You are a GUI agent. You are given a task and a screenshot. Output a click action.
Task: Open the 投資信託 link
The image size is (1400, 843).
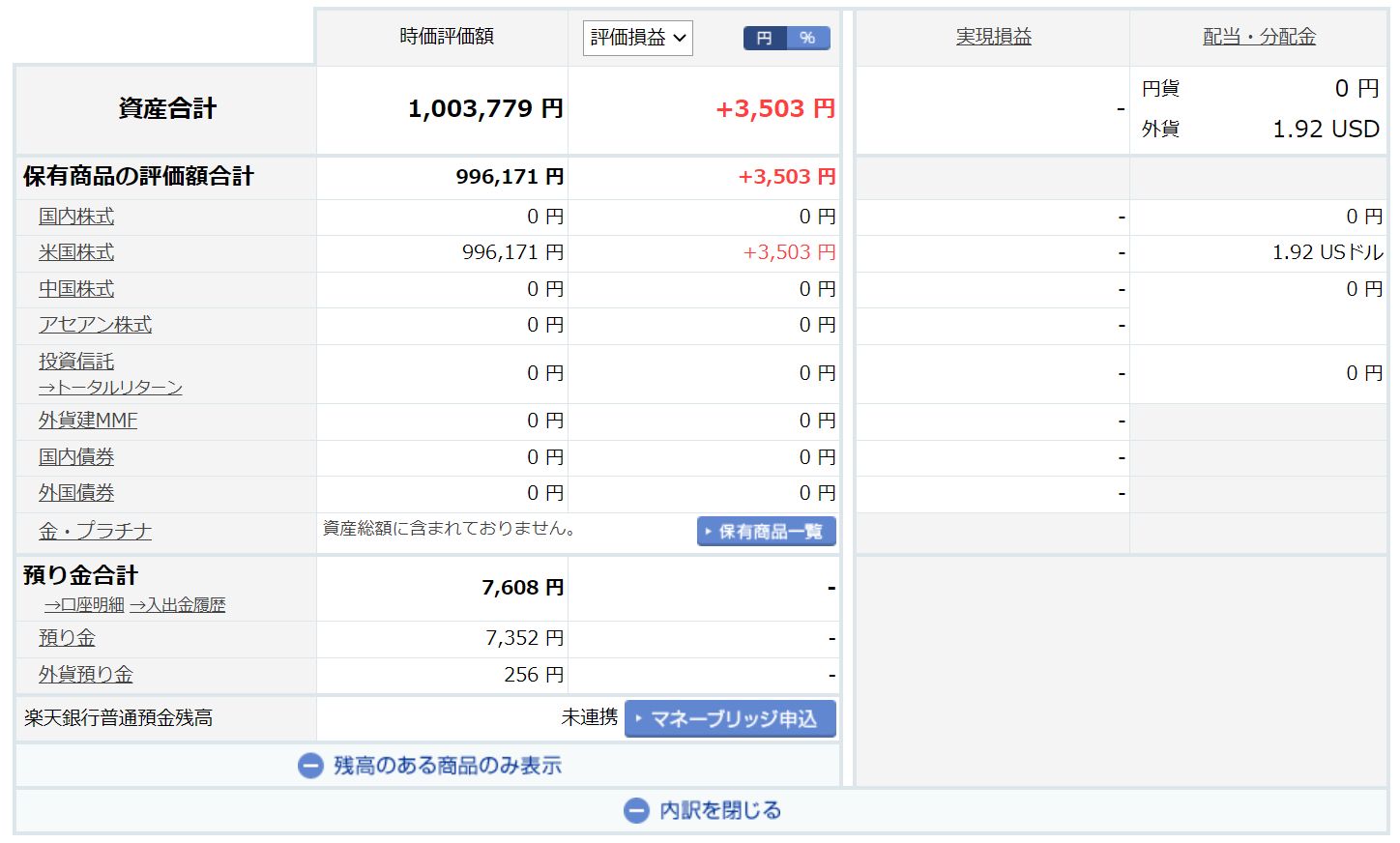(x=76, y=362)
